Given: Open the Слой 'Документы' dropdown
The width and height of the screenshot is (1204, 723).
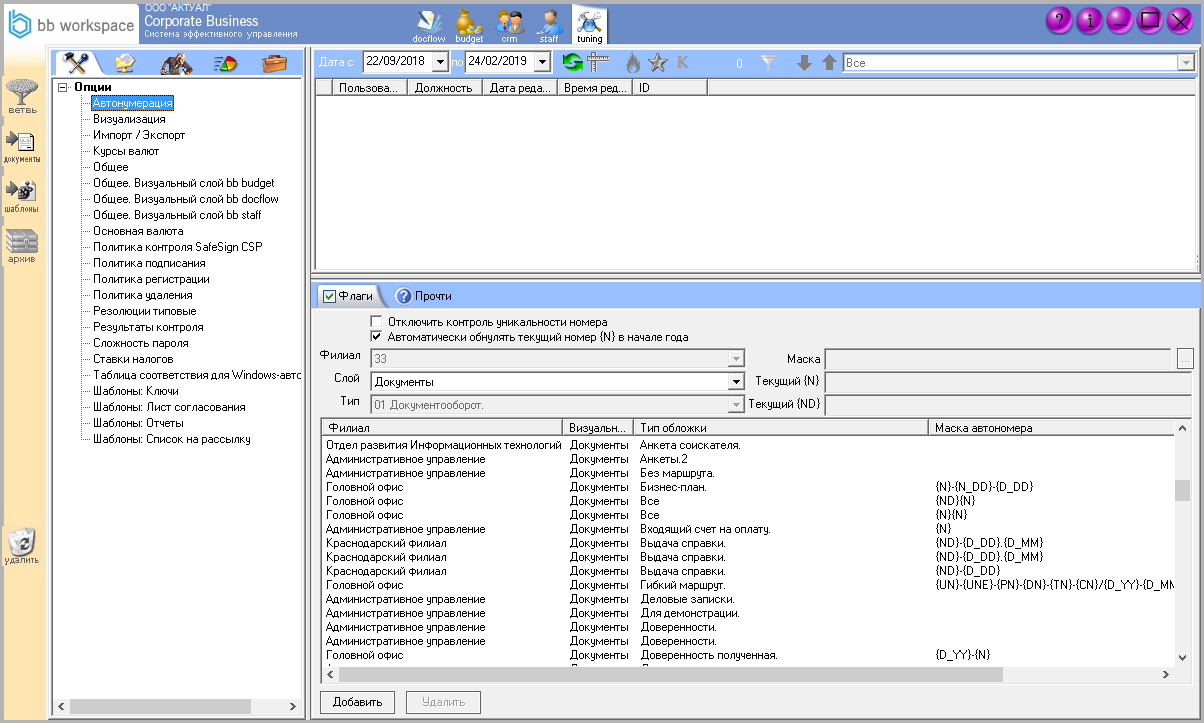Looking at the screenshot, I should coord(736,382).
